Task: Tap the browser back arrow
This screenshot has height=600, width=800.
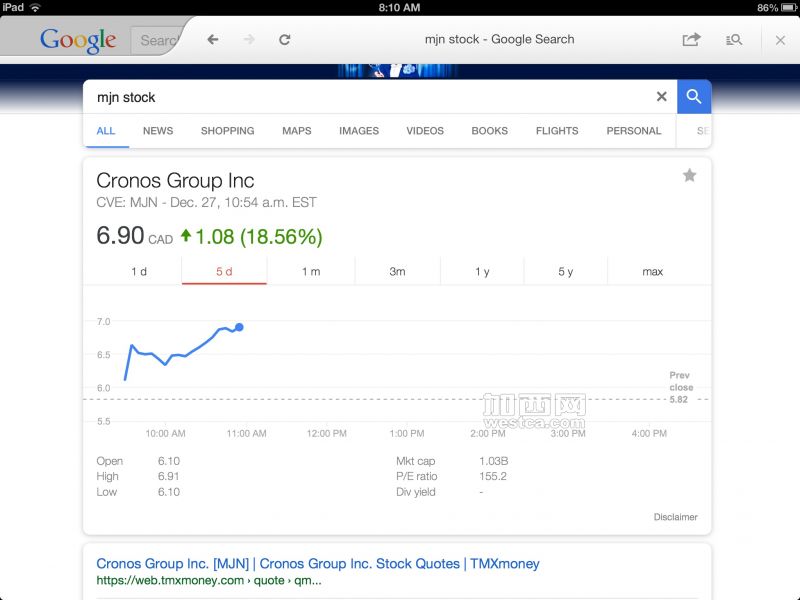Action: (x=212, y=40)
